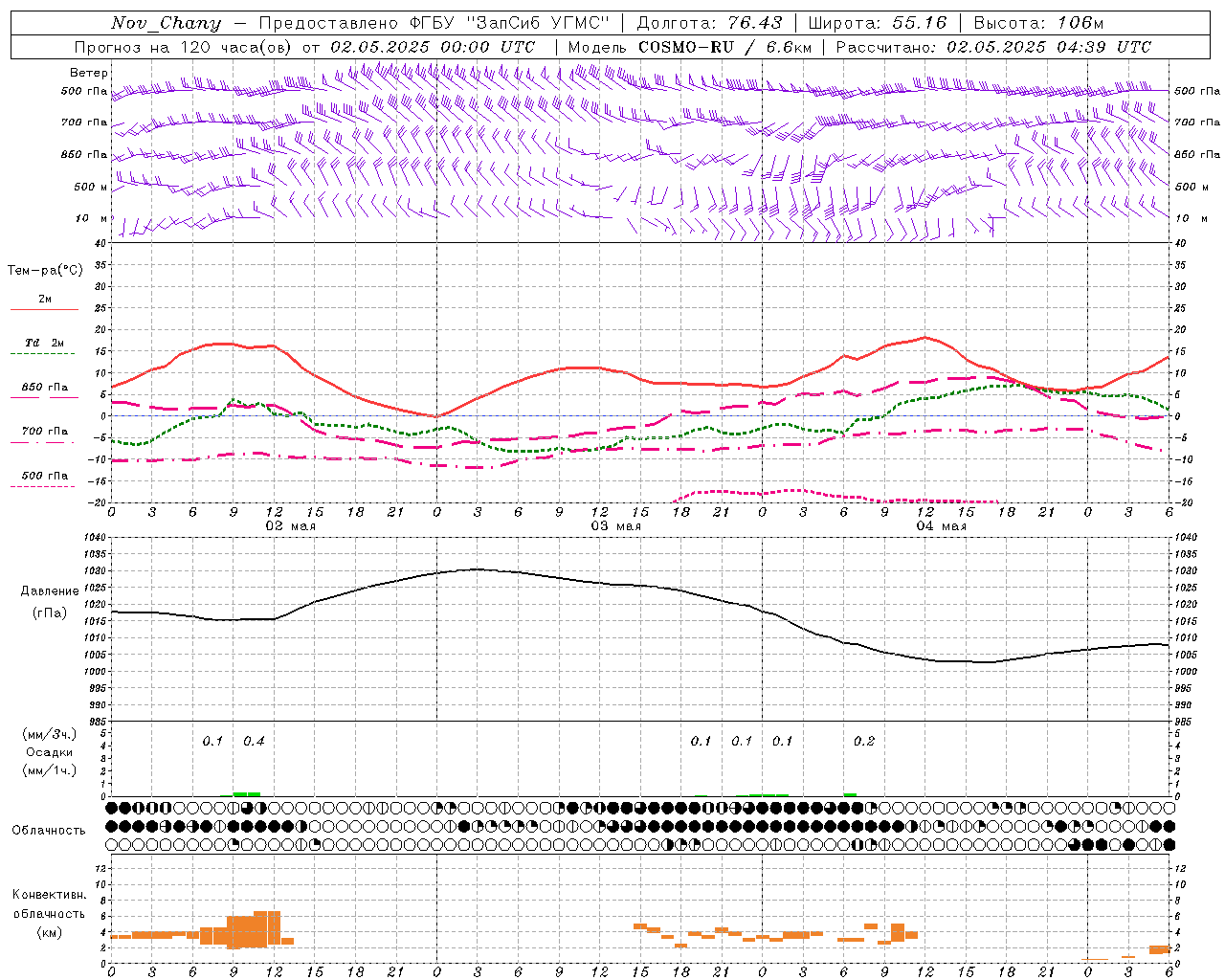Click the 04 мая date label

click(x=941, y=526)
